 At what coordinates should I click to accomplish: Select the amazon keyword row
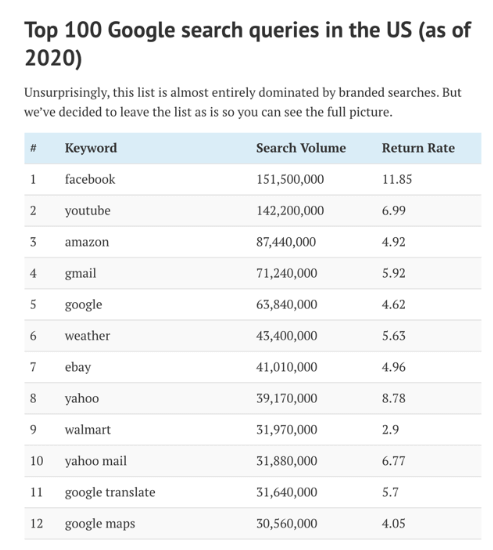click(x=253, y=242)
